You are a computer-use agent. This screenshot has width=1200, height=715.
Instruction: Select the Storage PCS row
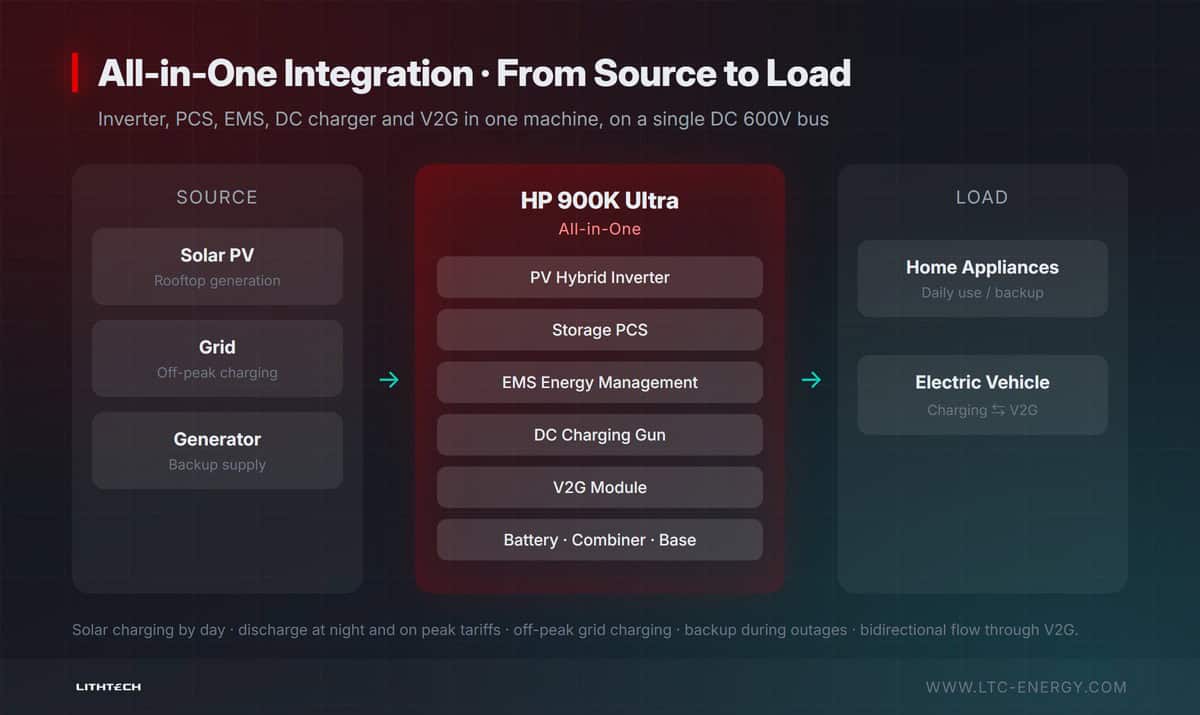pyautogui.click(x=600, y=330)
